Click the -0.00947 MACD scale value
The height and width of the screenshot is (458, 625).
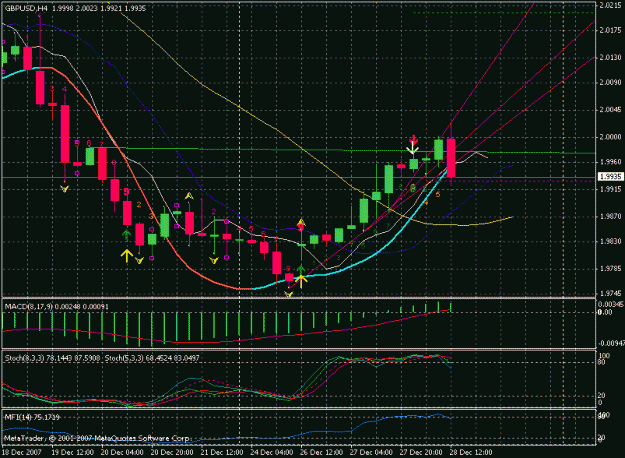(x=611, y=343)
